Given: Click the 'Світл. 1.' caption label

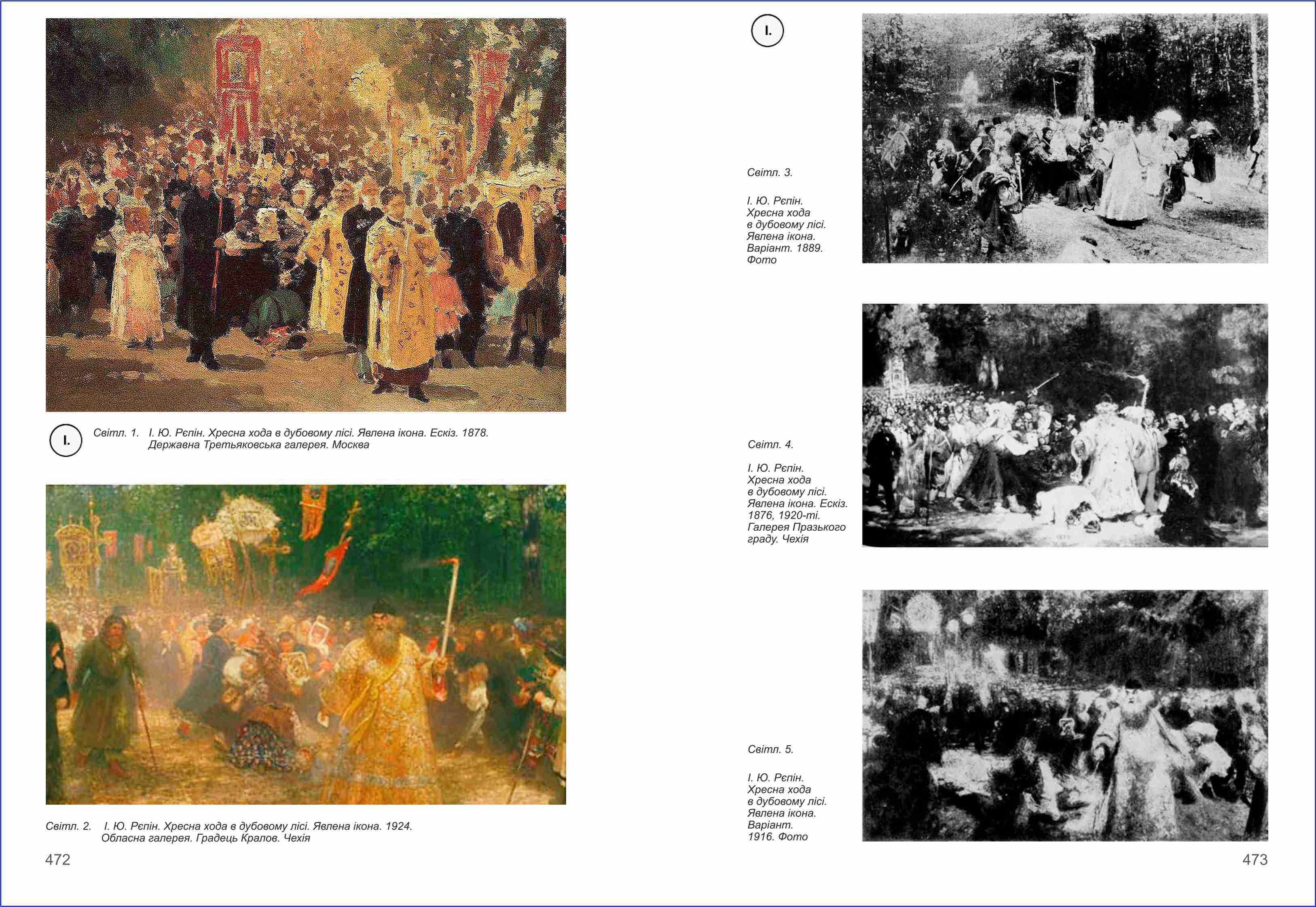Looking at the screenshot, I should (116, 433).
